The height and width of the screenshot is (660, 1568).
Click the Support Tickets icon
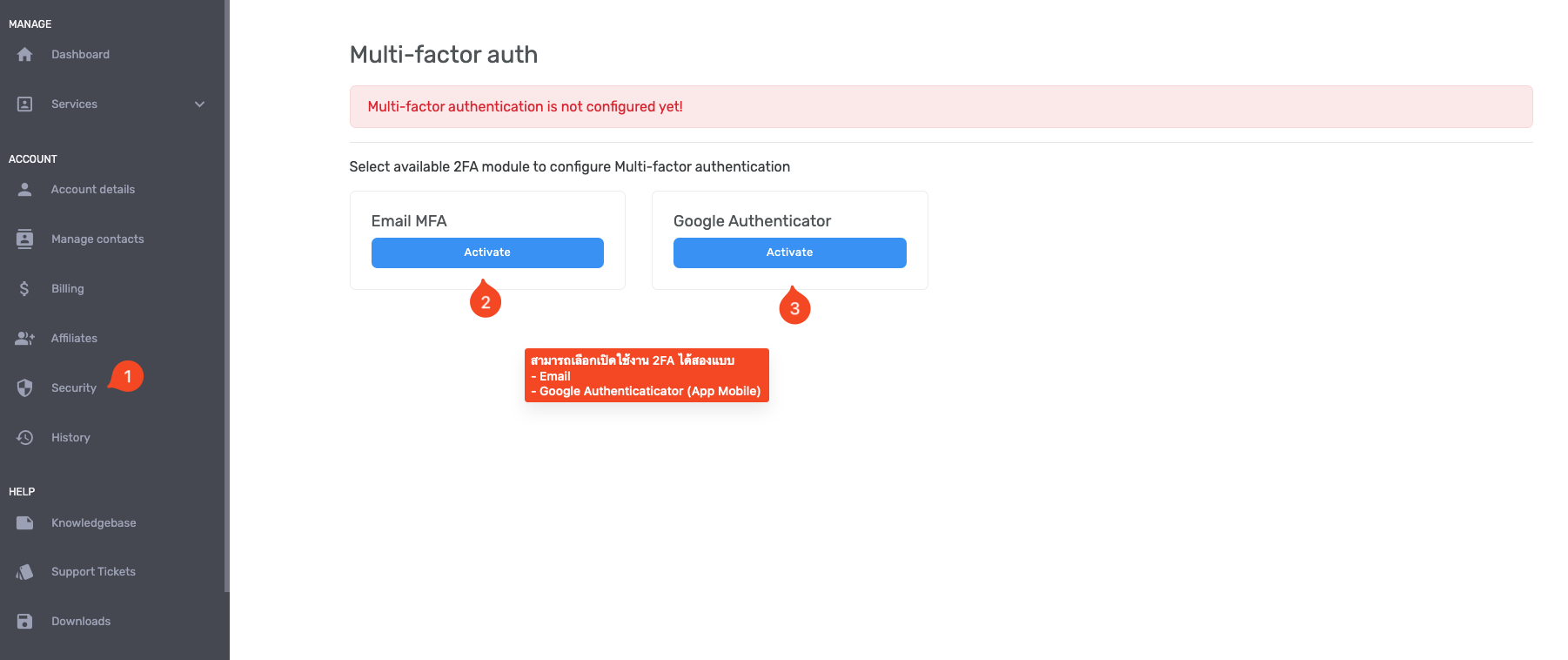(x=24, y=572)
